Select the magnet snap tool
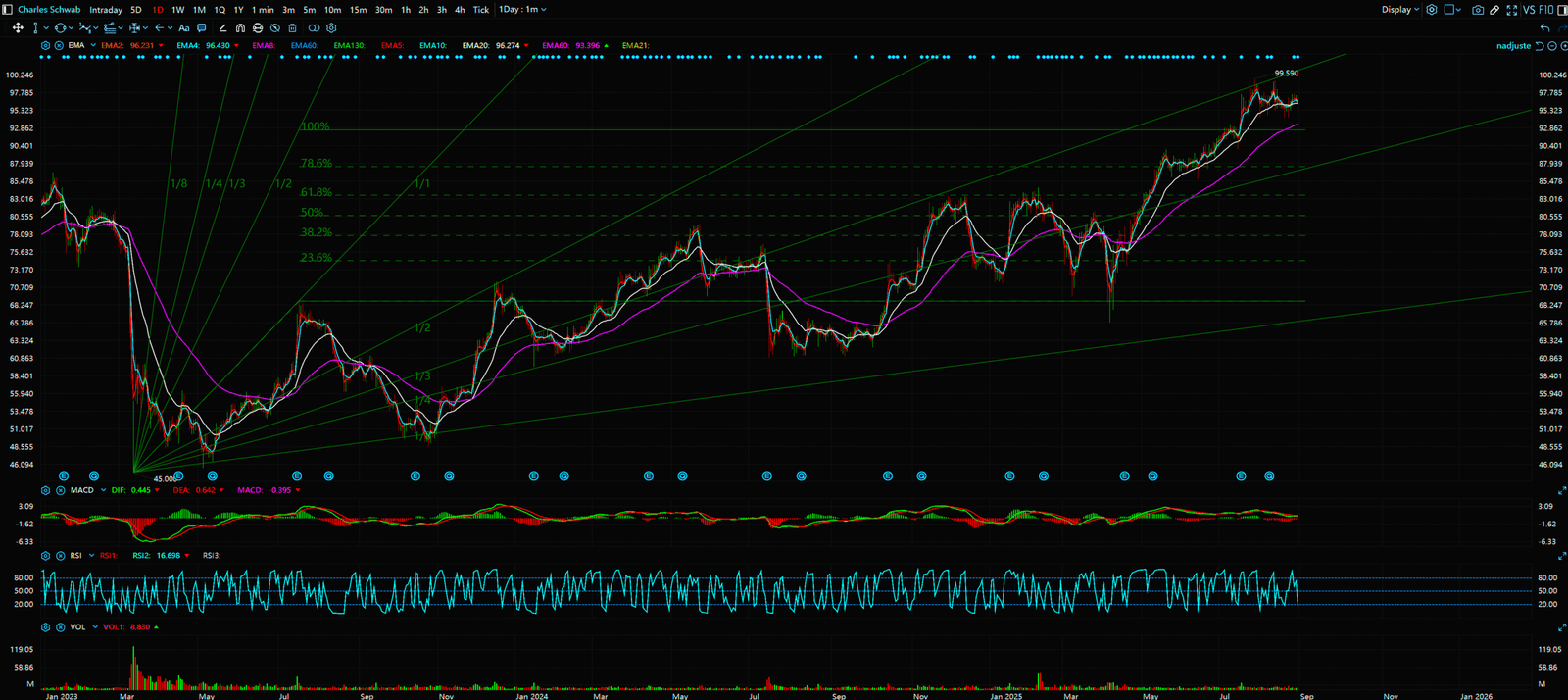This screenshot has height=700, width=1568. [240, 28]
